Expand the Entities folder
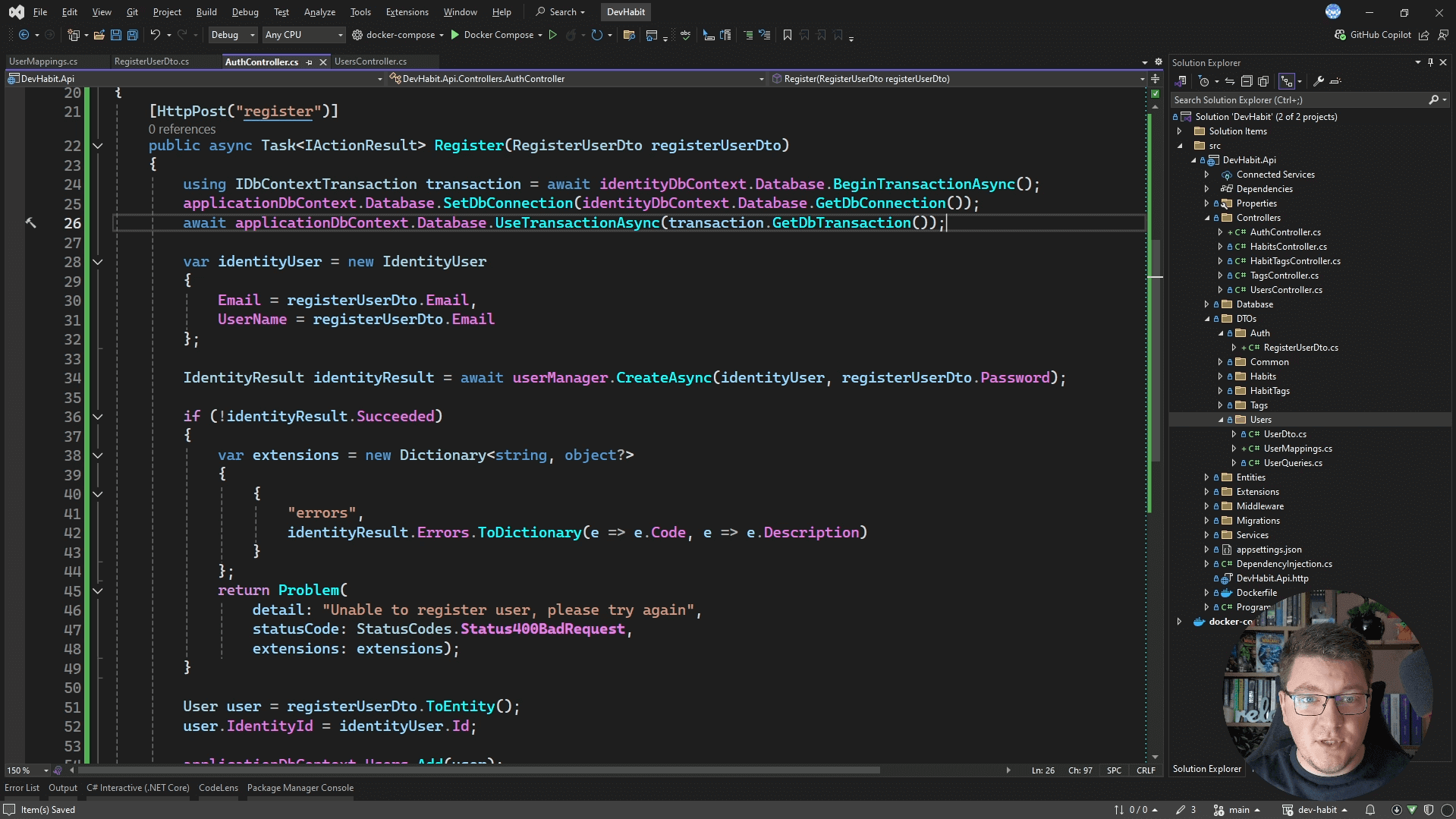Screen dimensions: 1456x819 coord(1207,477)
